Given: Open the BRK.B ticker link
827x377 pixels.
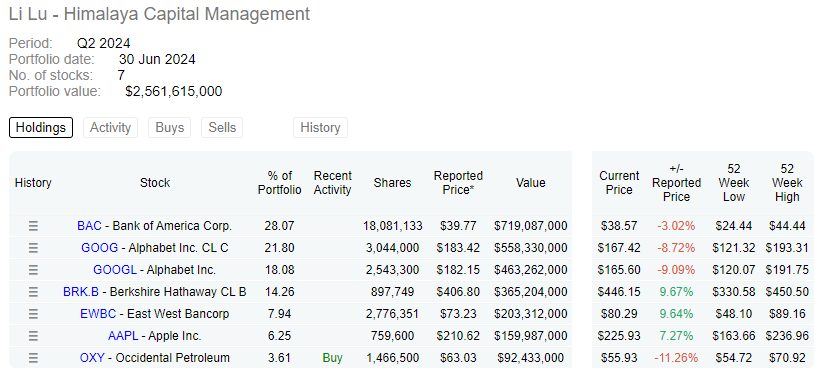Looking at the screenshot, I should tap(81, 292).
